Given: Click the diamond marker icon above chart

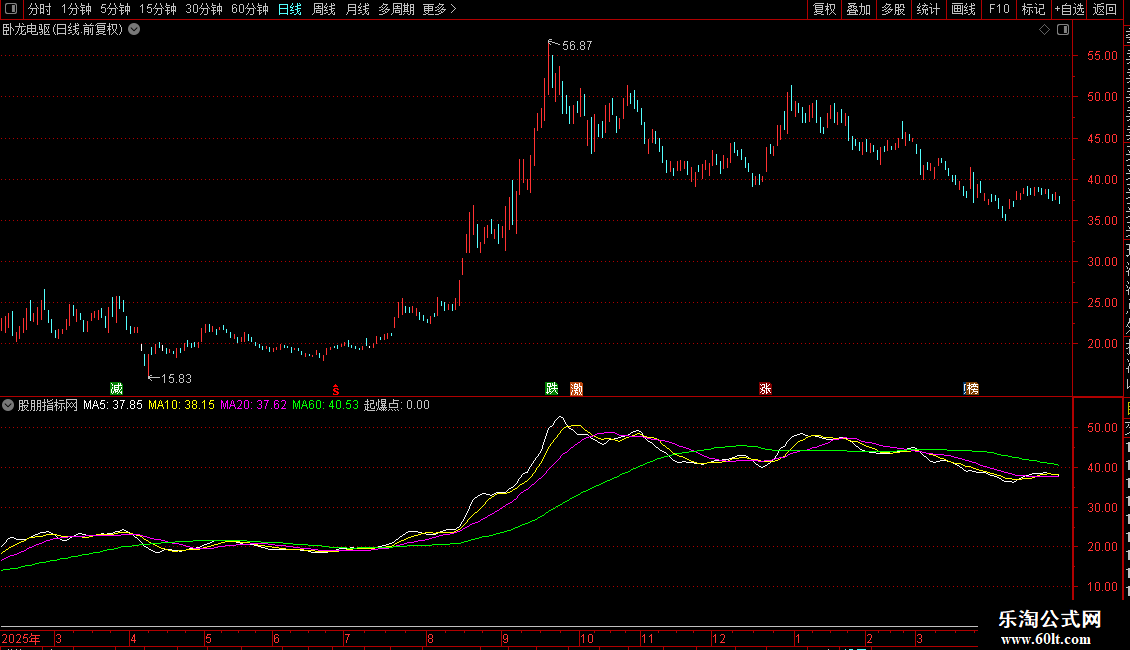Looking at the screenshot, I should [1044, 30].
